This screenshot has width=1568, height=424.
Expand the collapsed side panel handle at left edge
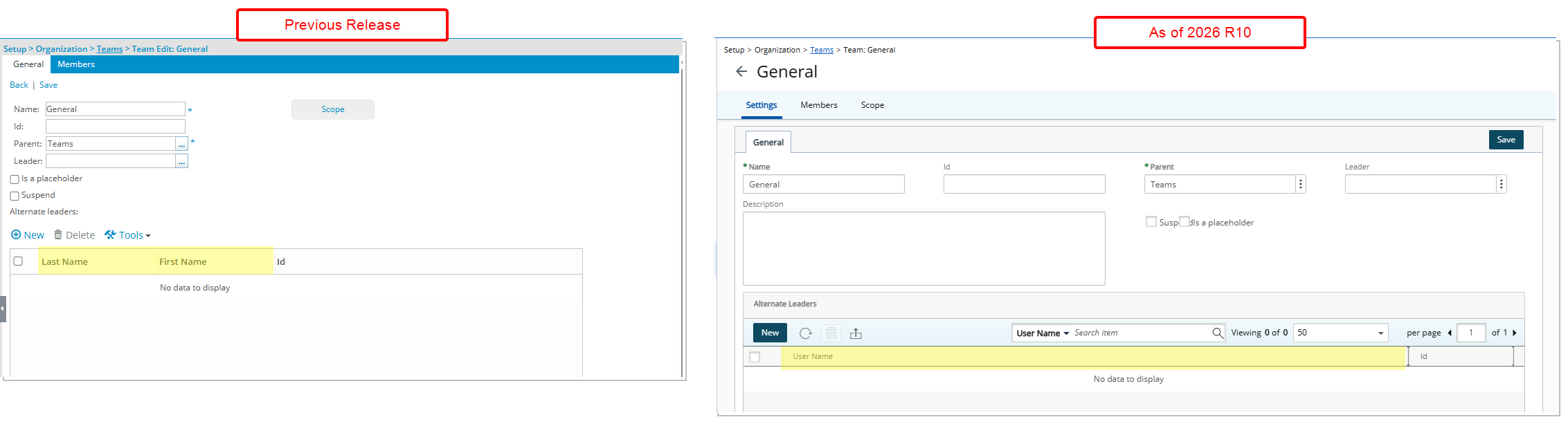3,309
